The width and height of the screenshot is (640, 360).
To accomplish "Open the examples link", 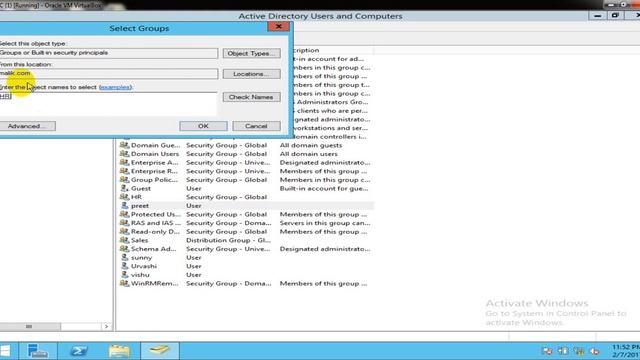I will click(x=116, y=87).
